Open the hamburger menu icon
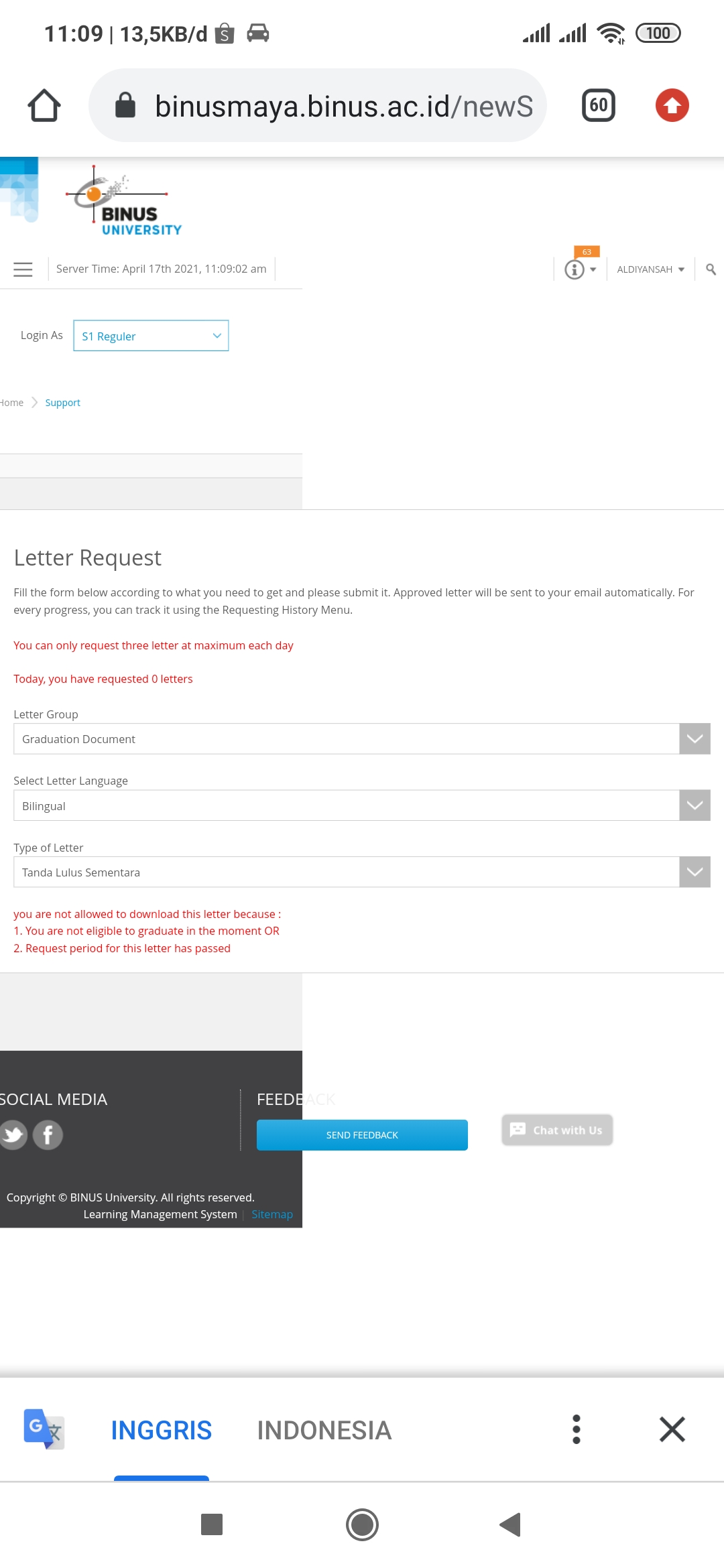The width and height of the screenshot is (724, 1568). pyautogui.click(x=23, y=269)
